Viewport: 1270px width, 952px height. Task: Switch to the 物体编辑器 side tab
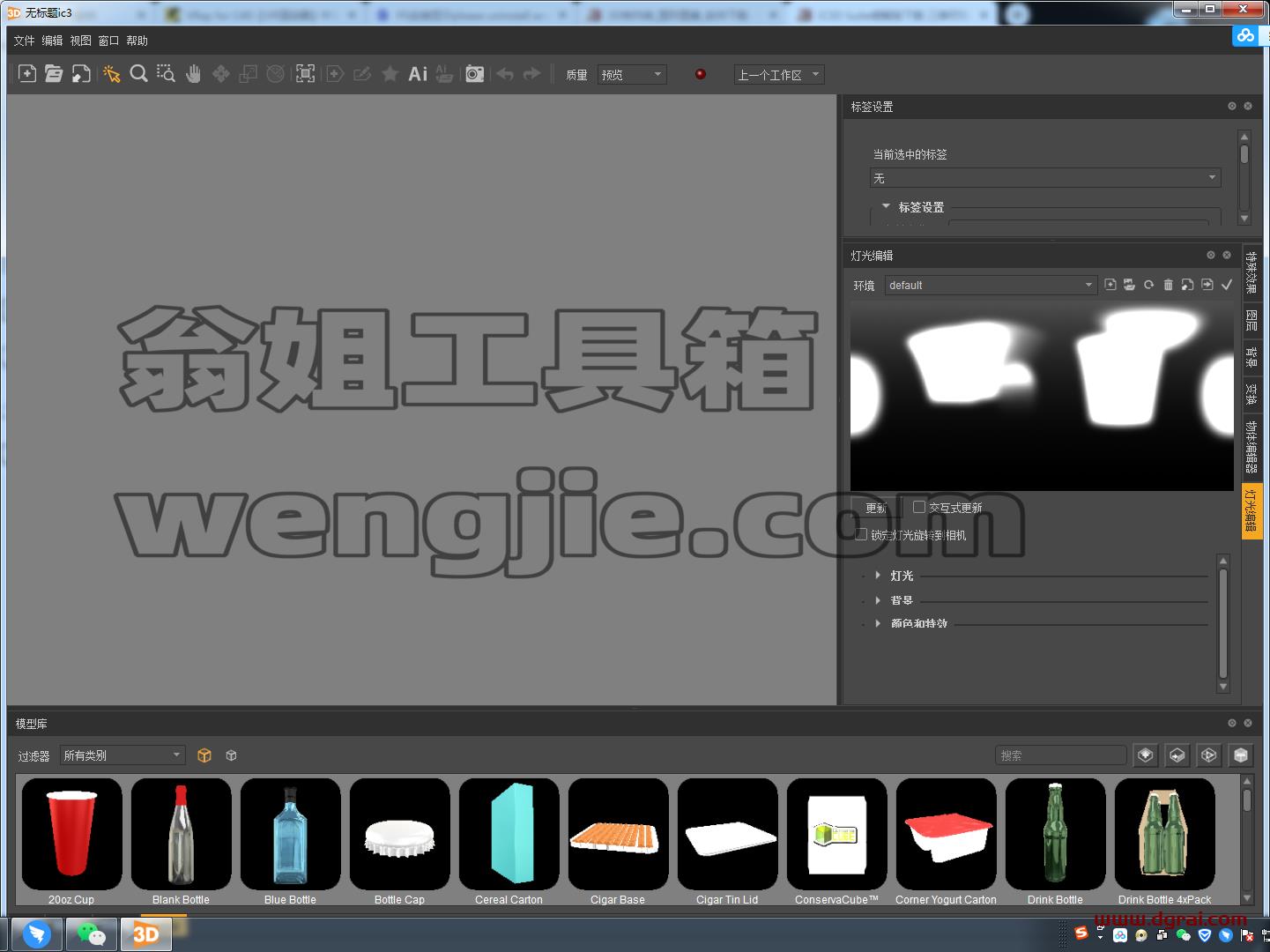(1251, 446)
